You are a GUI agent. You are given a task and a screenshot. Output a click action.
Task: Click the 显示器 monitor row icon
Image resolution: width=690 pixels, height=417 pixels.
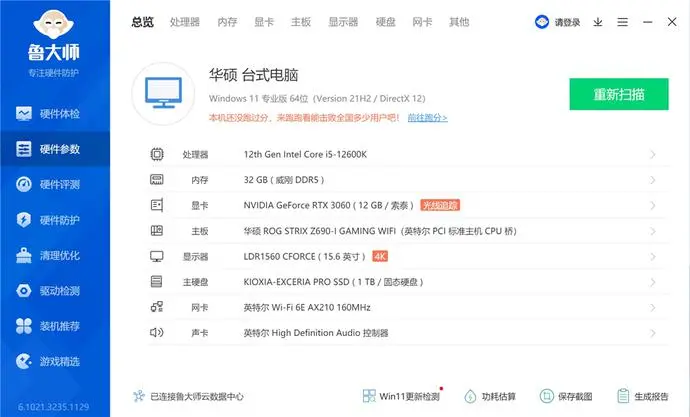(x=157, y=256)
